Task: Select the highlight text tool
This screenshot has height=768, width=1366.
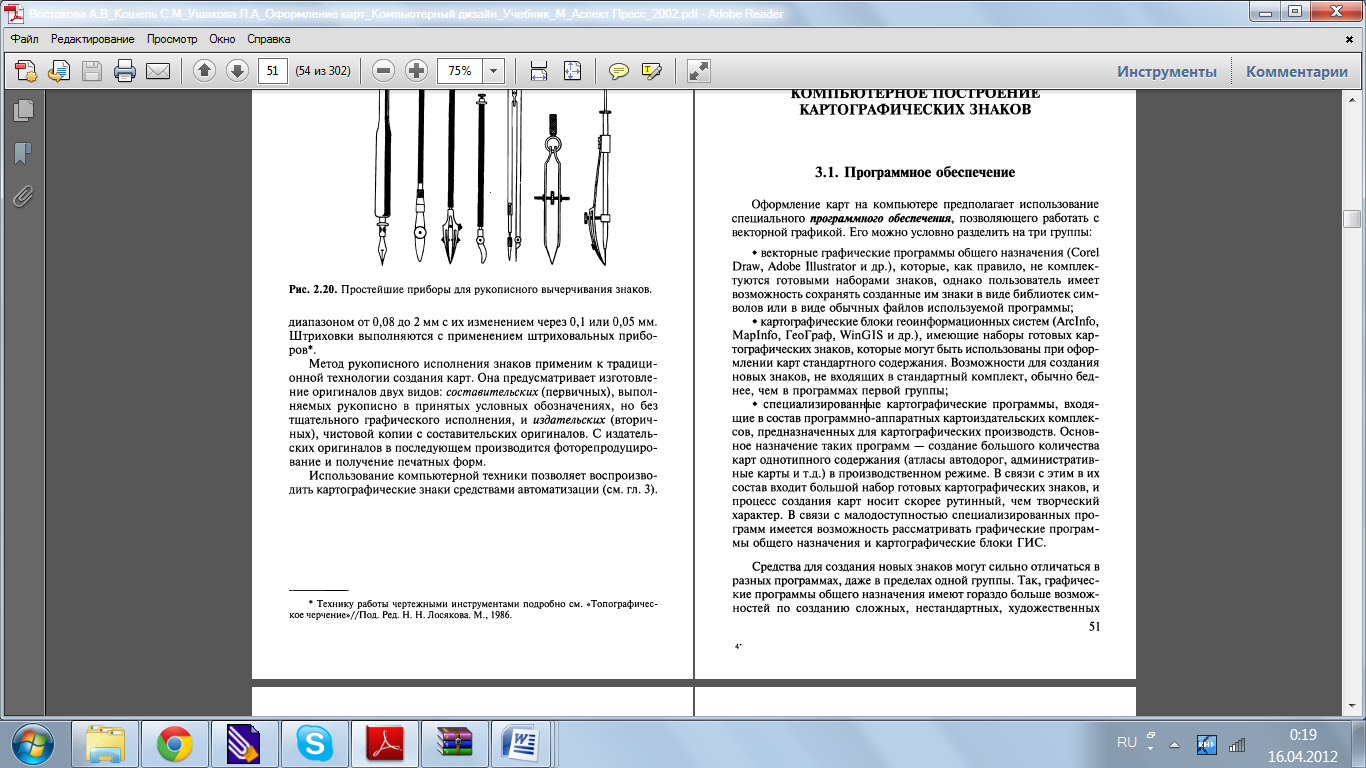Action: [652, 71]
